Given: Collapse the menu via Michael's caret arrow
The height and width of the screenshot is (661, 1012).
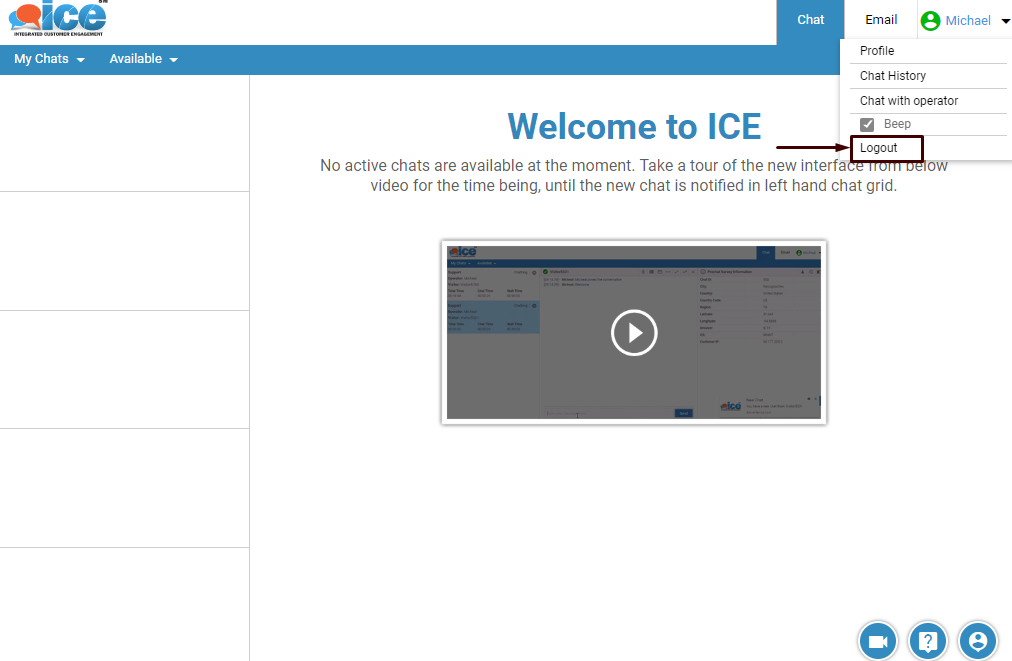Looking at the screenshot, I should tap(1004, 21).
